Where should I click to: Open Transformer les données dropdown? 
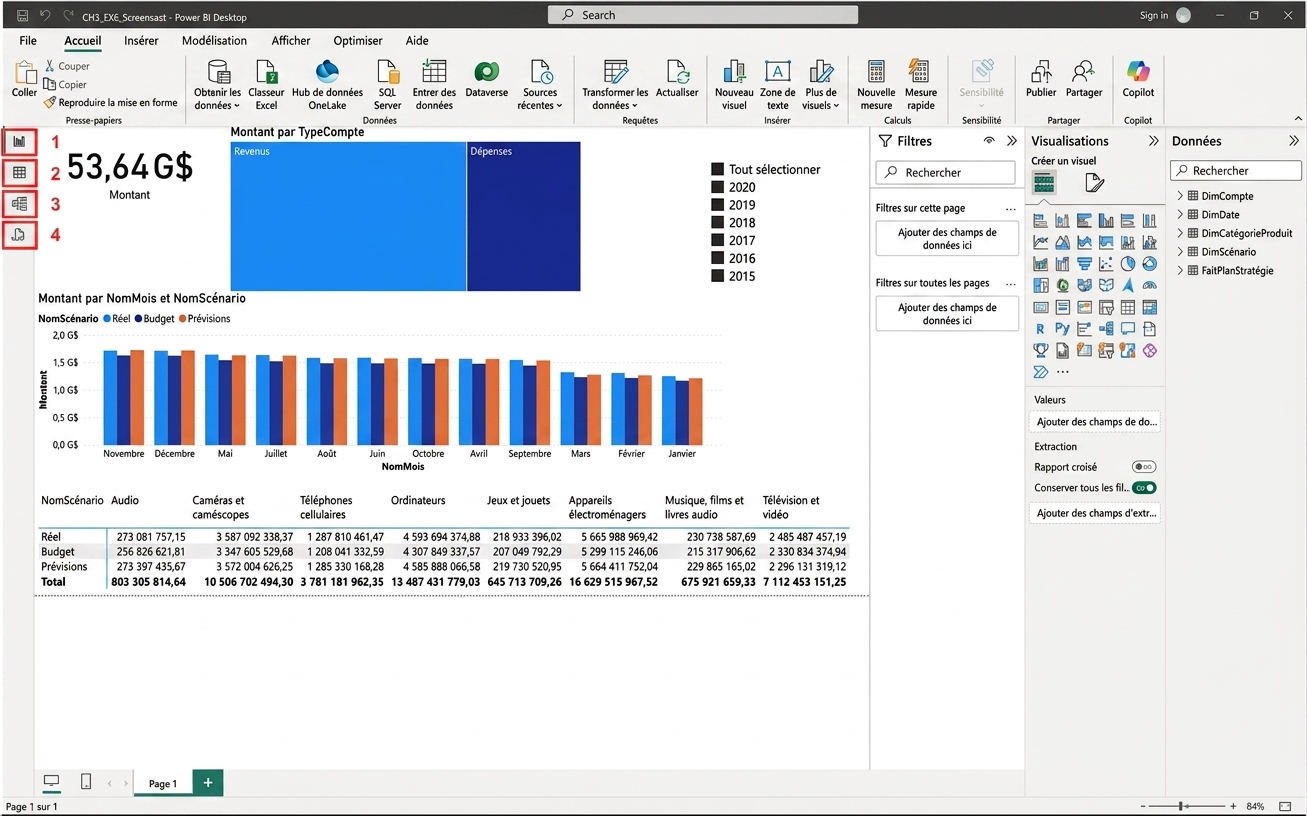(x=615, y=85)
